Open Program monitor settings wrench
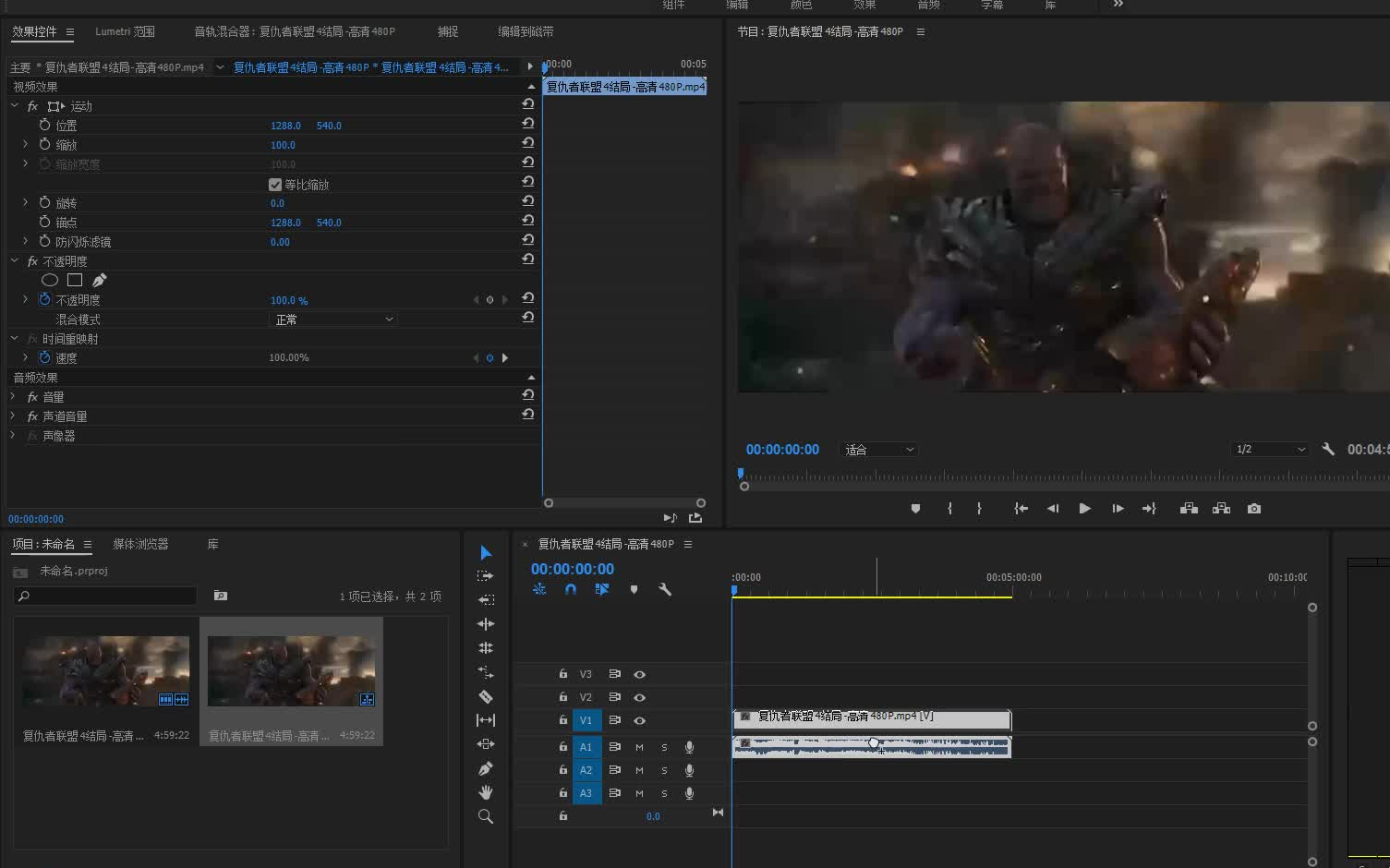This screenshot has width=1390, height=868. point(1328,450)
